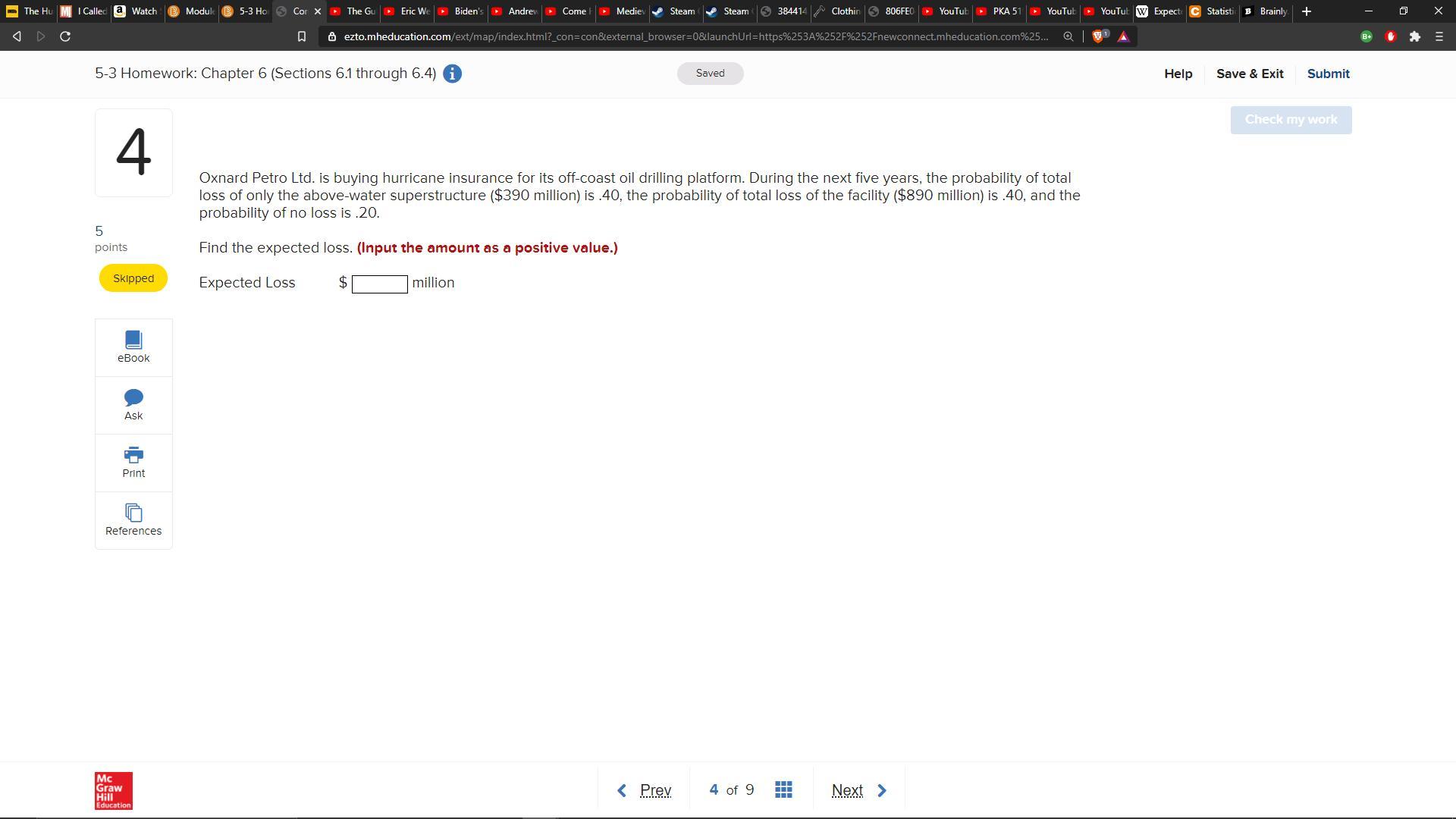Click the Brave shields lion icon
This screenshot has height=819, width=1456.
point(1097,36)
